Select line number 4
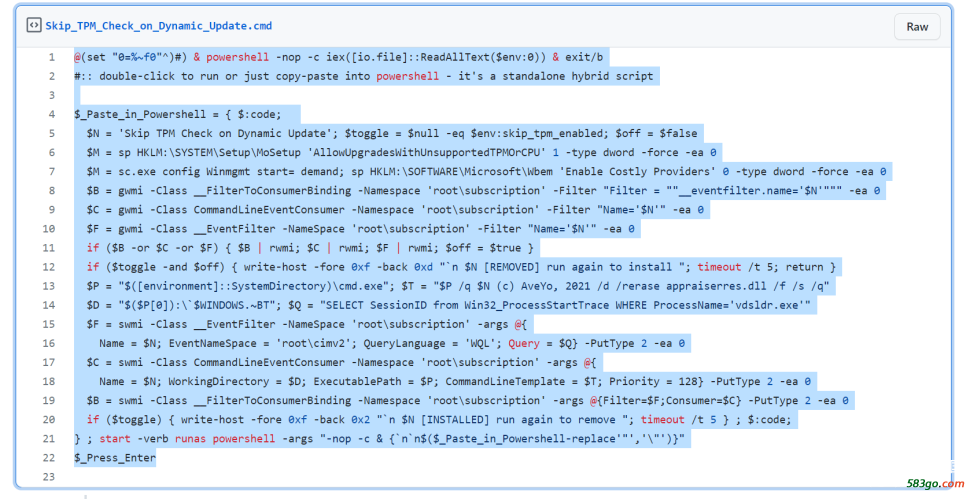This screenshot has width=970, height=499. (x=52, y=114)
